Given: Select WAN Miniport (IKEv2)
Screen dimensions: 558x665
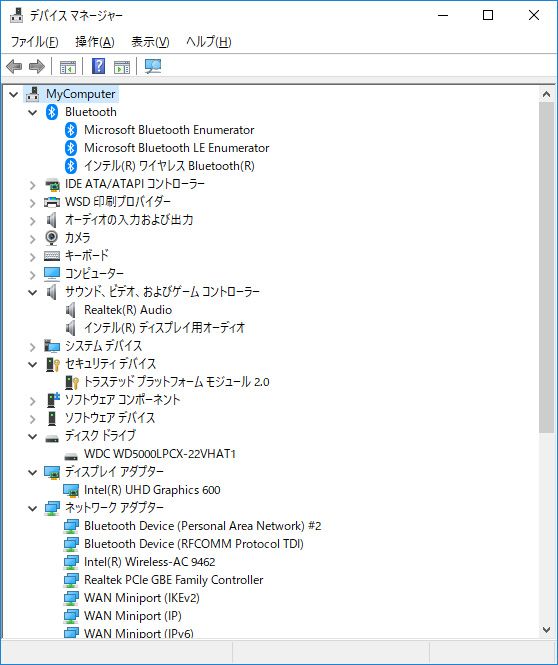Looking at the screenshot, I should coord(142,598).
